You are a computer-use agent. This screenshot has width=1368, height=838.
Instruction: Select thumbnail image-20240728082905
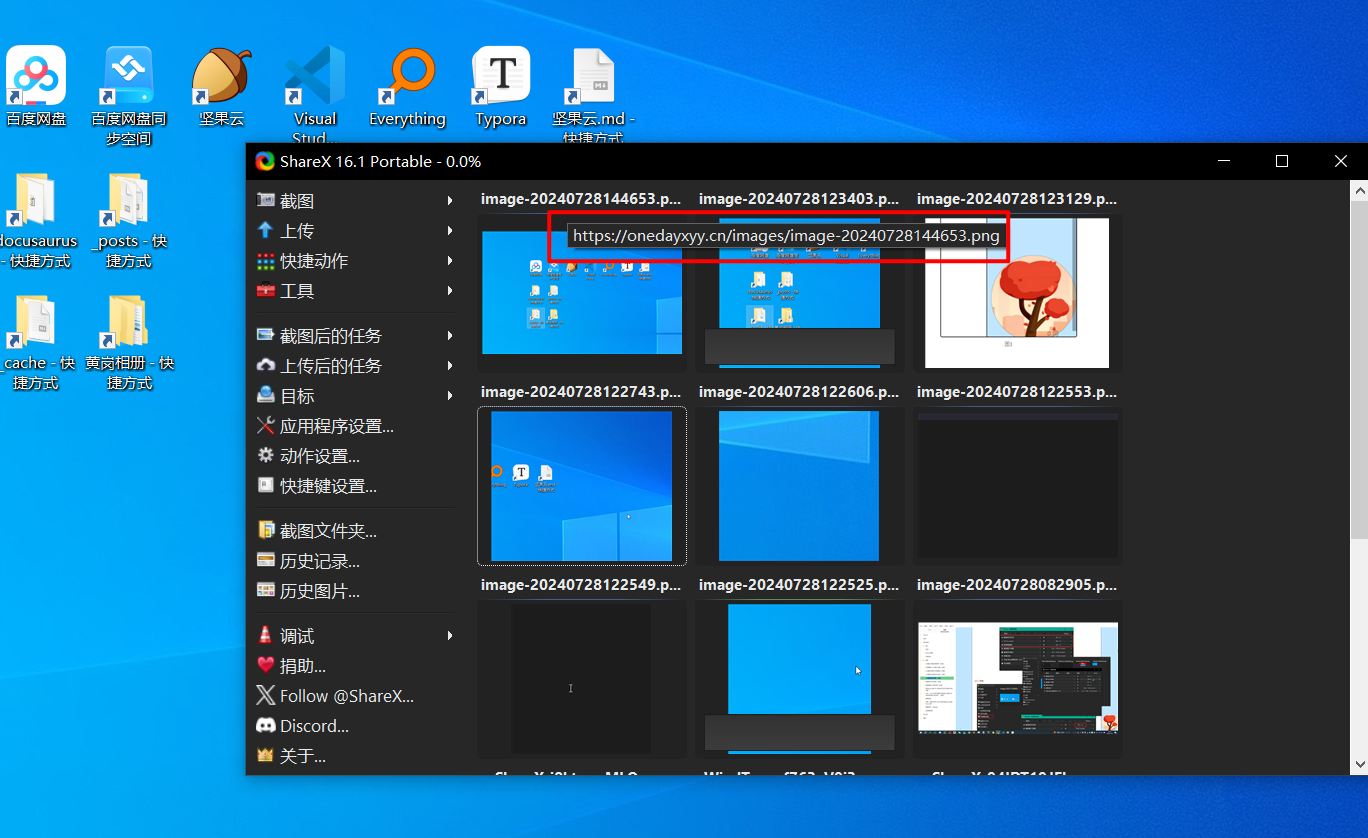coord(1017,678)
